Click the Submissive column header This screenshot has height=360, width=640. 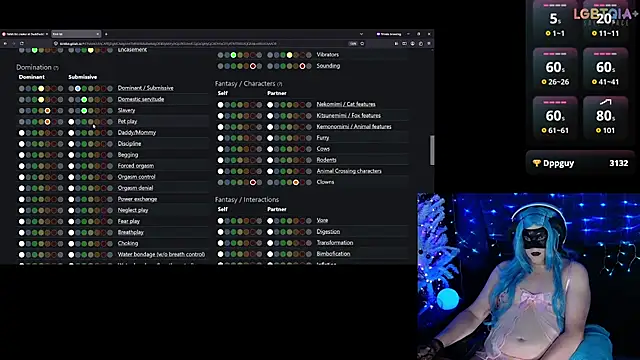[x=83, y=77]
